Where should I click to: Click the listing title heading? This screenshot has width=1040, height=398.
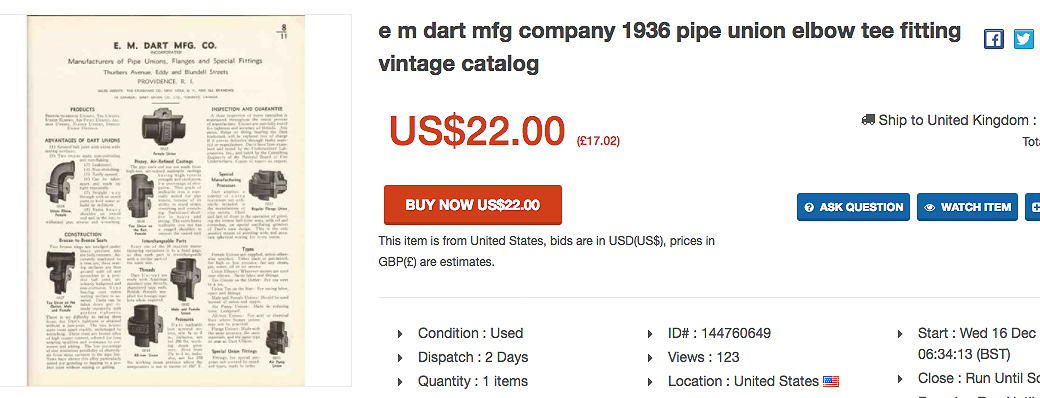point(669,47)
